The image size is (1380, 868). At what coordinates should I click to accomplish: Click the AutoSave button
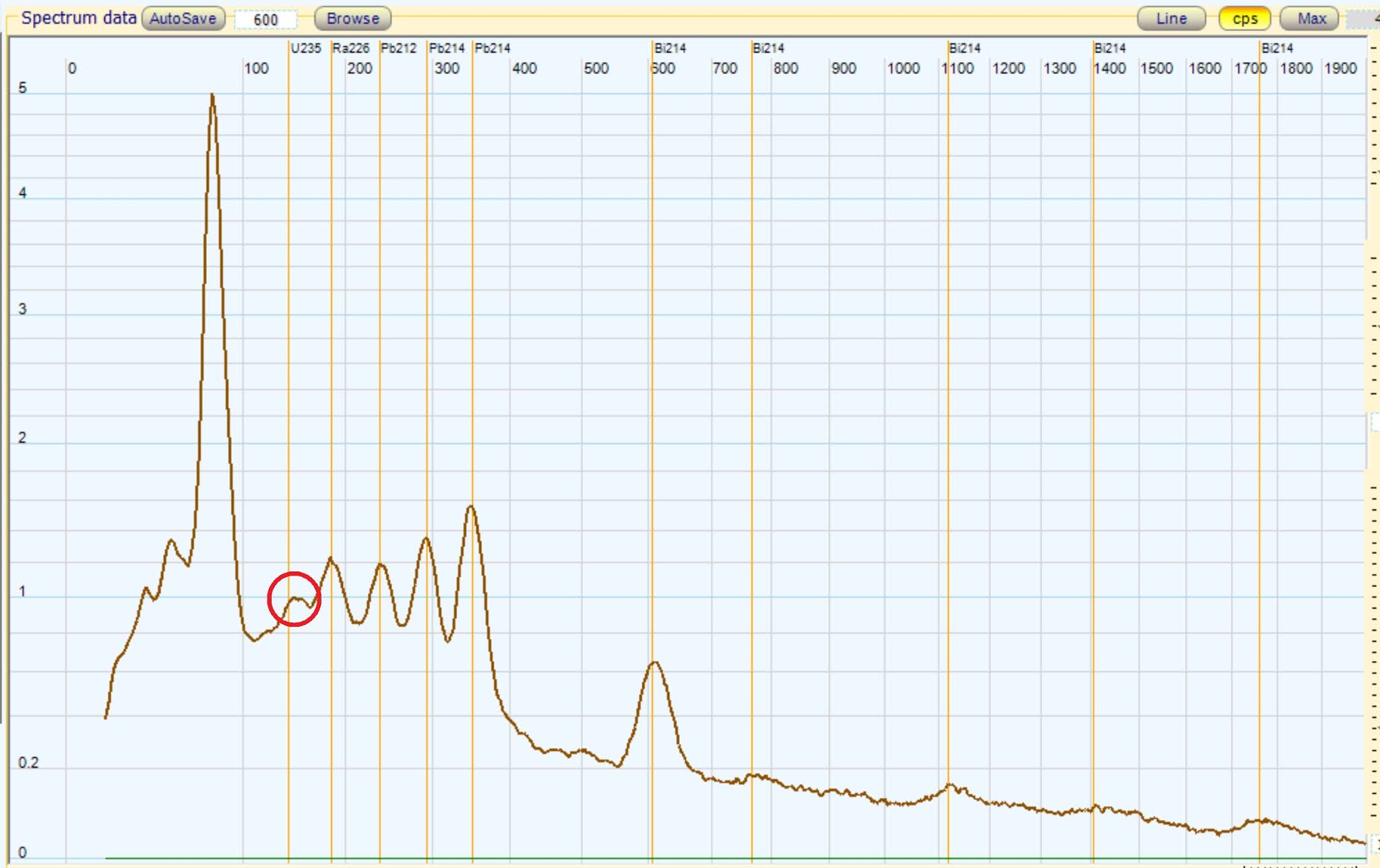tap(183, 18)
